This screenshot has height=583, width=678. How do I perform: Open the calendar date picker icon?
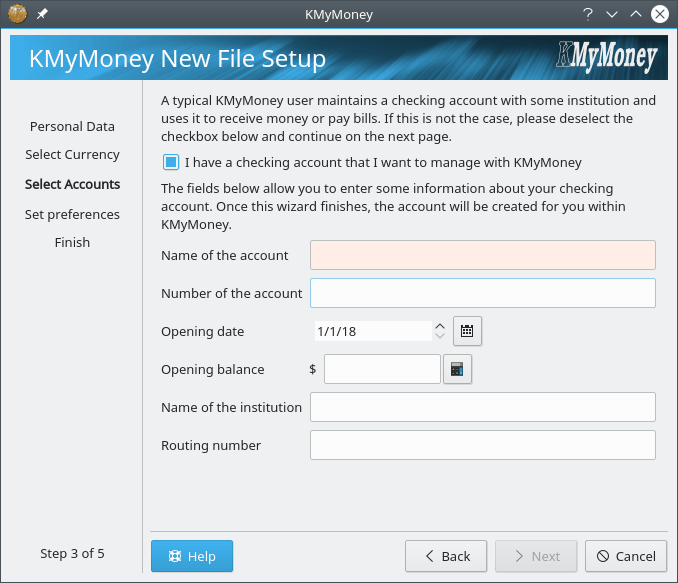467,330
